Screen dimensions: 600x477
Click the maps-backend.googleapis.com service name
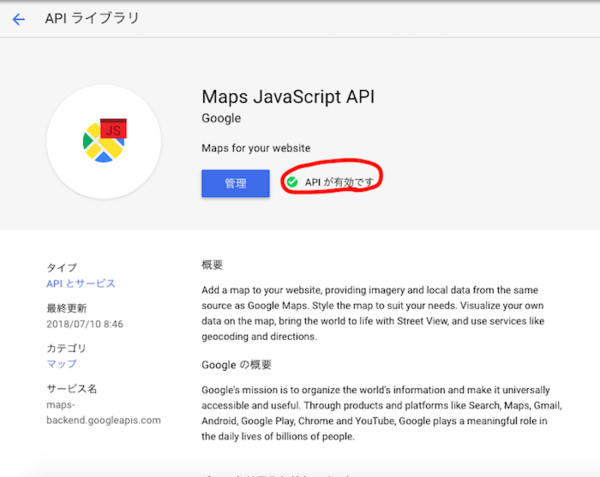[104, 412]
